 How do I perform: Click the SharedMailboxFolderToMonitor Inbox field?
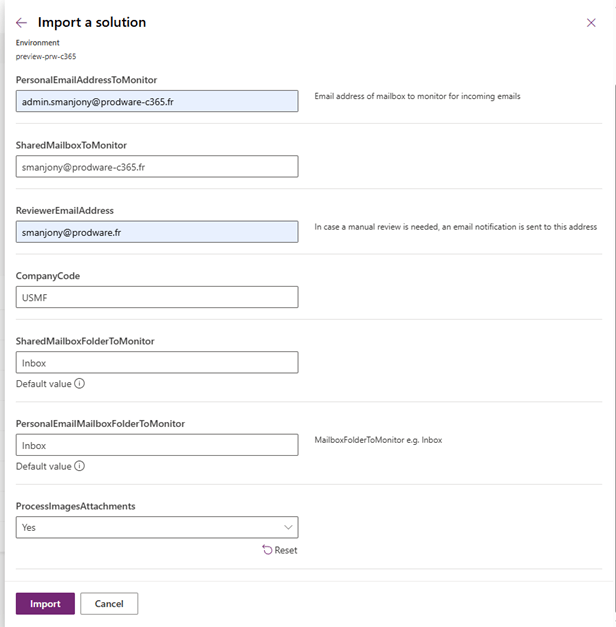pyautogui.click(x=157, y=363)
